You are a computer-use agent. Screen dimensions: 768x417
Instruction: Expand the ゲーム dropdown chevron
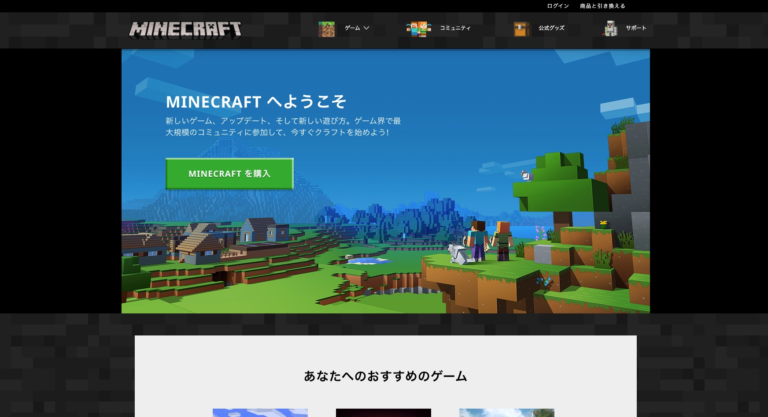pos(366,28)
